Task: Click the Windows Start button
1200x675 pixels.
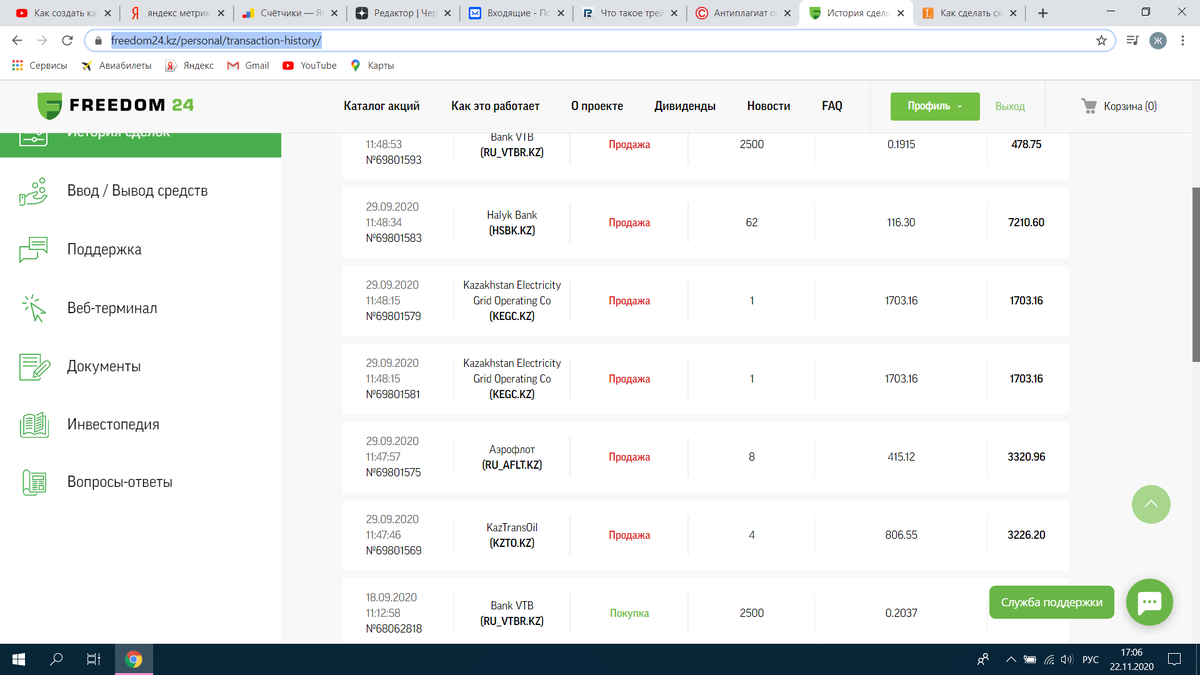Action: click(x=18, y=659)
